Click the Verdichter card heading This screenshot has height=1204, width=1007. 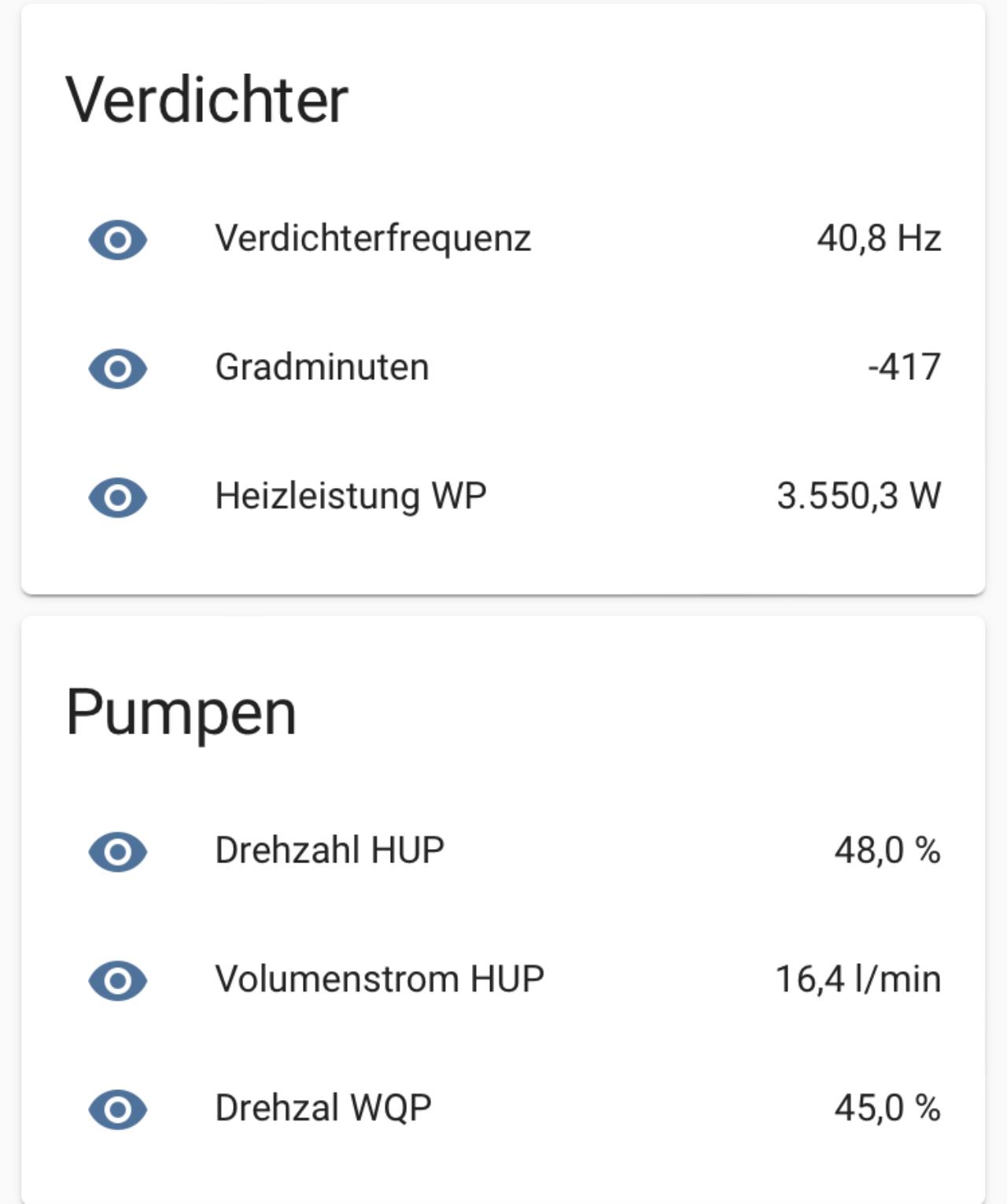(x=207, y=101)
